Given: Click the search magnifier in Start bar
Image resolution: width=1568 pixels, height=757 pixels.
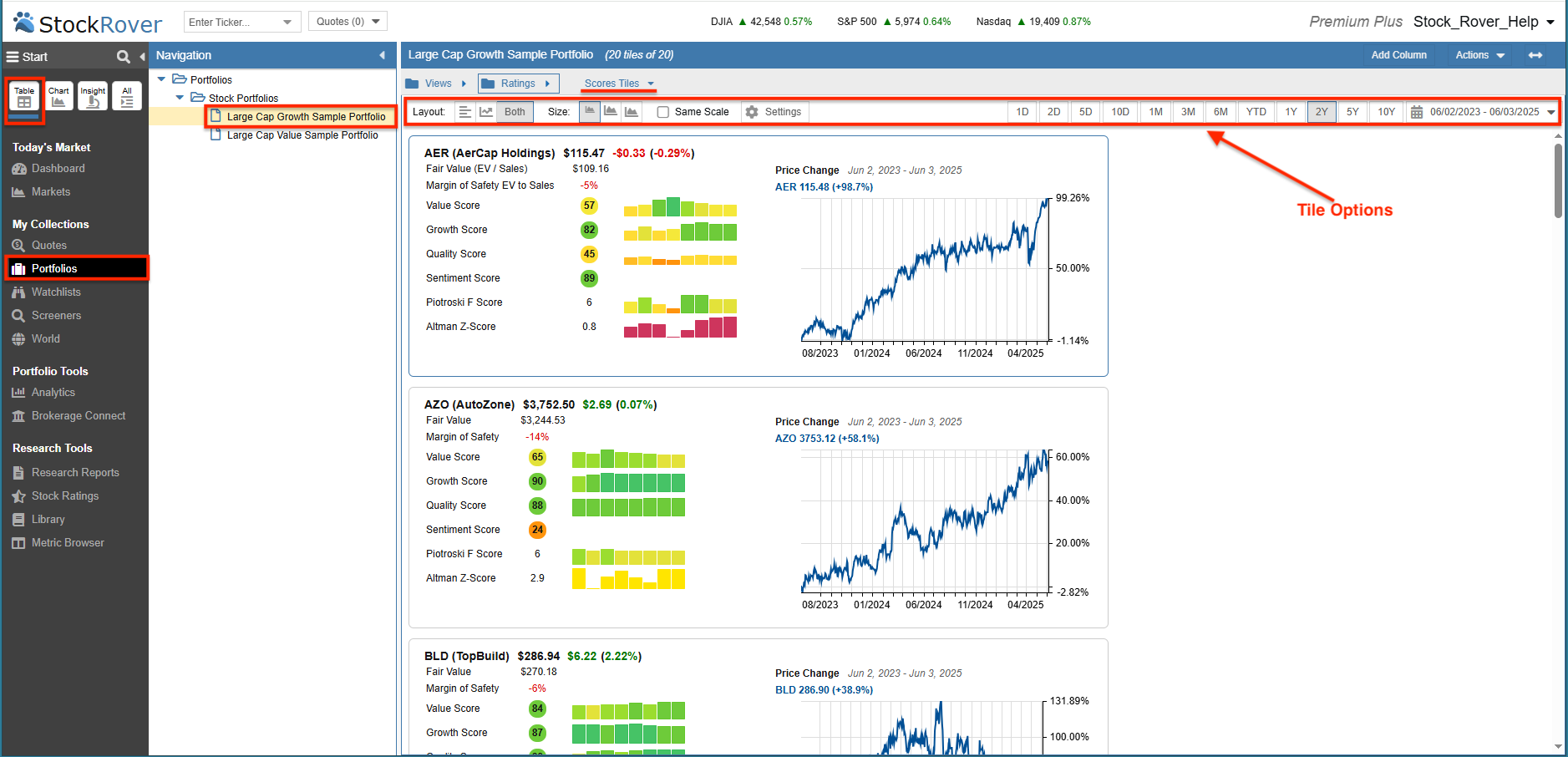Looking at the screenshot, I should 124,57.
